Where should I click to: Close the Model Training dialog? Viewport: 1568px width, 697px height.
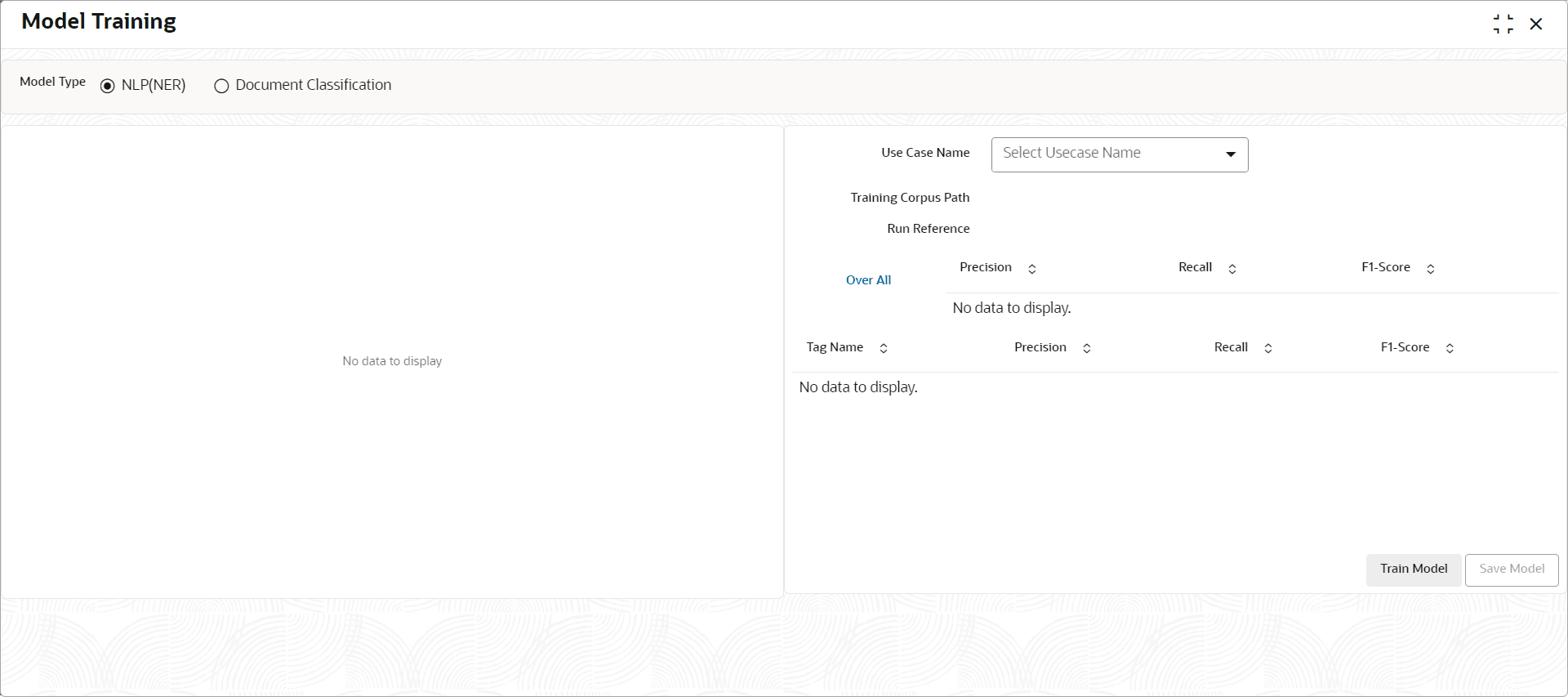point(1536,24)
